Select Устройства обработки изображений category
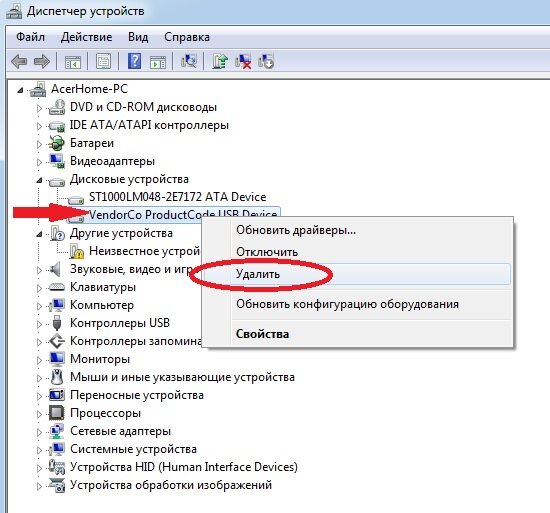The height and width of the screenshot is (513, 550). coord(171,485)
